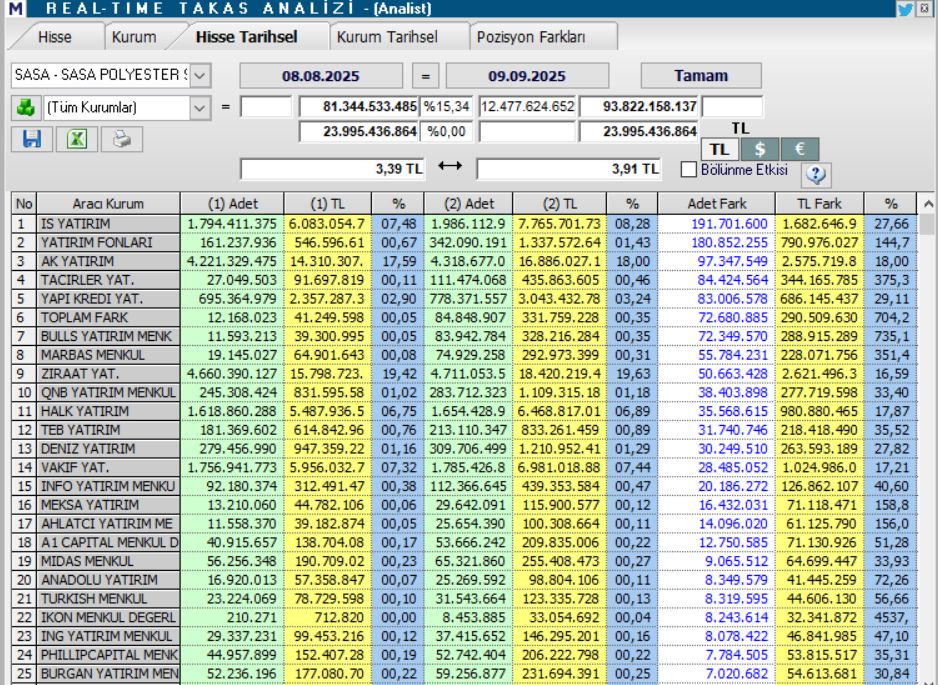The width and height of the screenshot is (938, 685).
Task: Open the Pozisyon Farkları tab
Action: pyautogui.click(x=531, y=37)
